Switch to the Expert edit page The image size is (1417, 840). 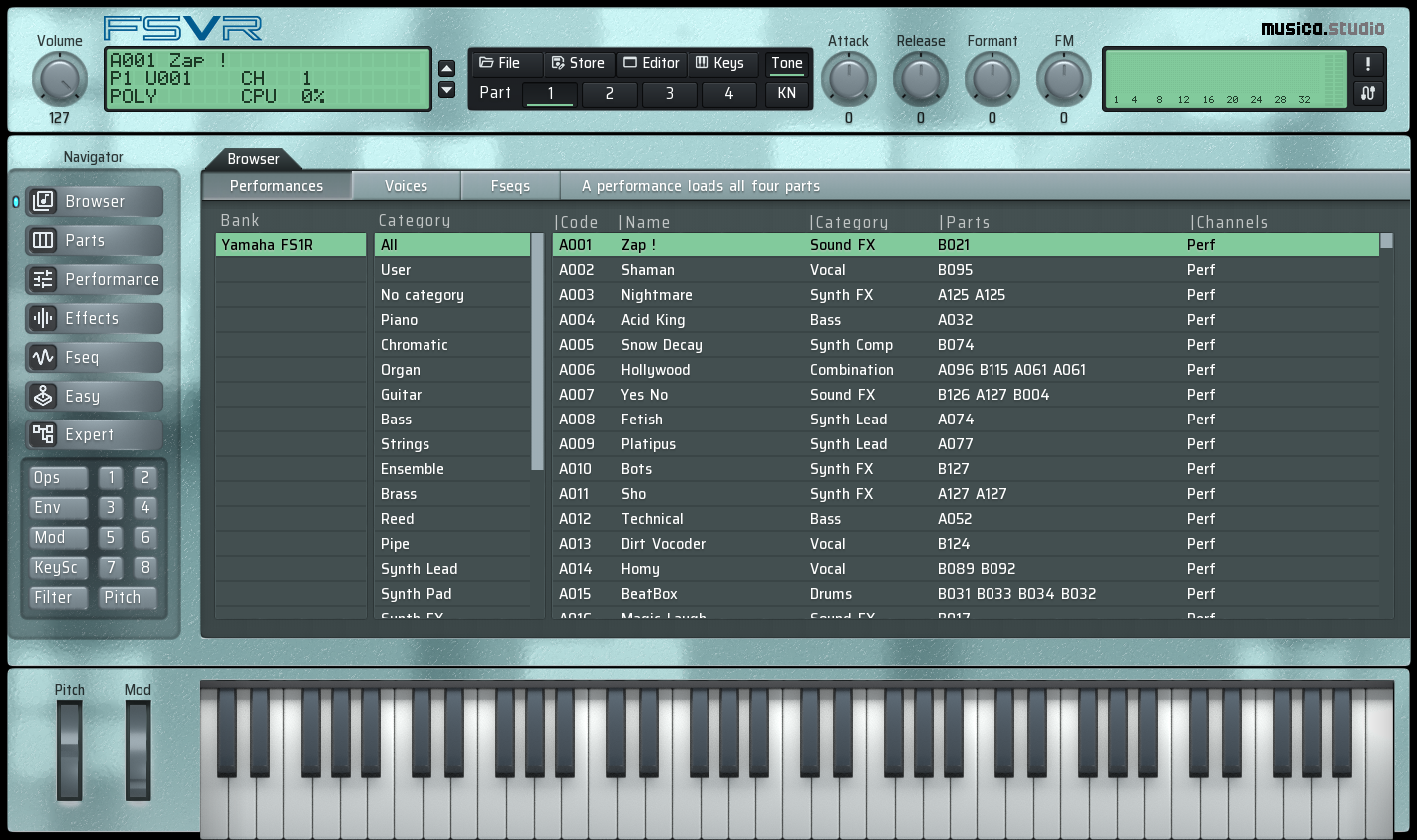click(x=94, y=434)
